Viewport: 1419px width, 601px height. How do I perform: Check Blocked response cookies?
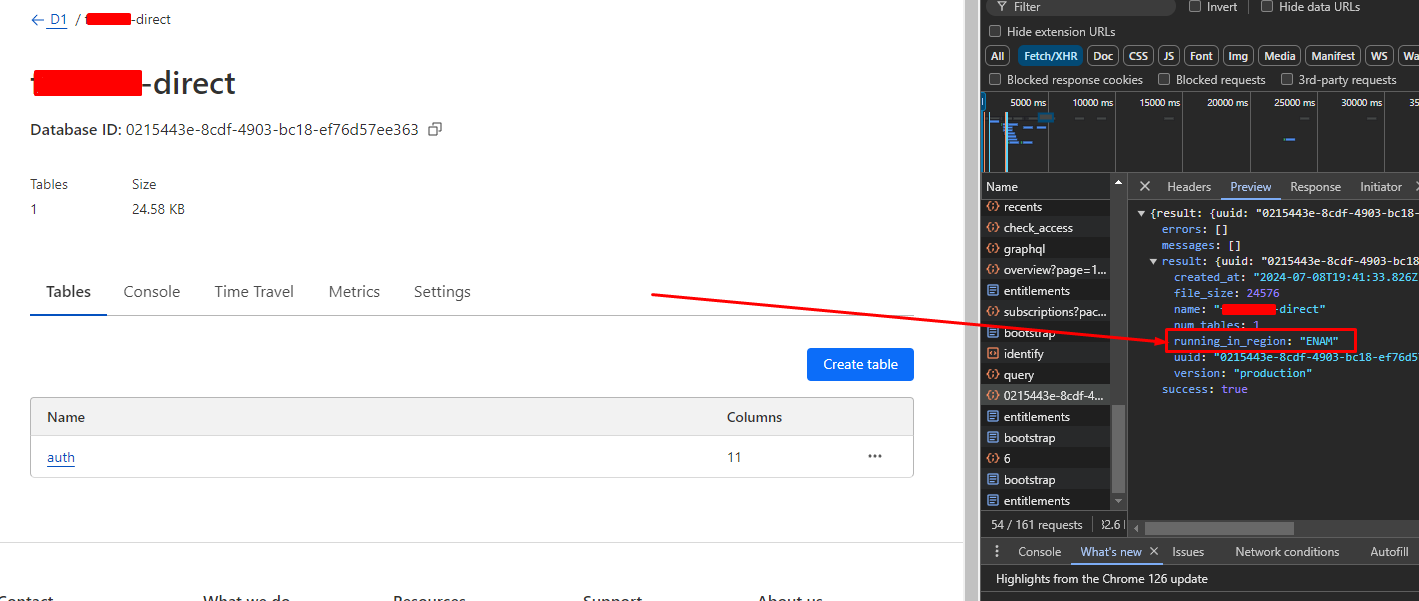pos(995,79)
